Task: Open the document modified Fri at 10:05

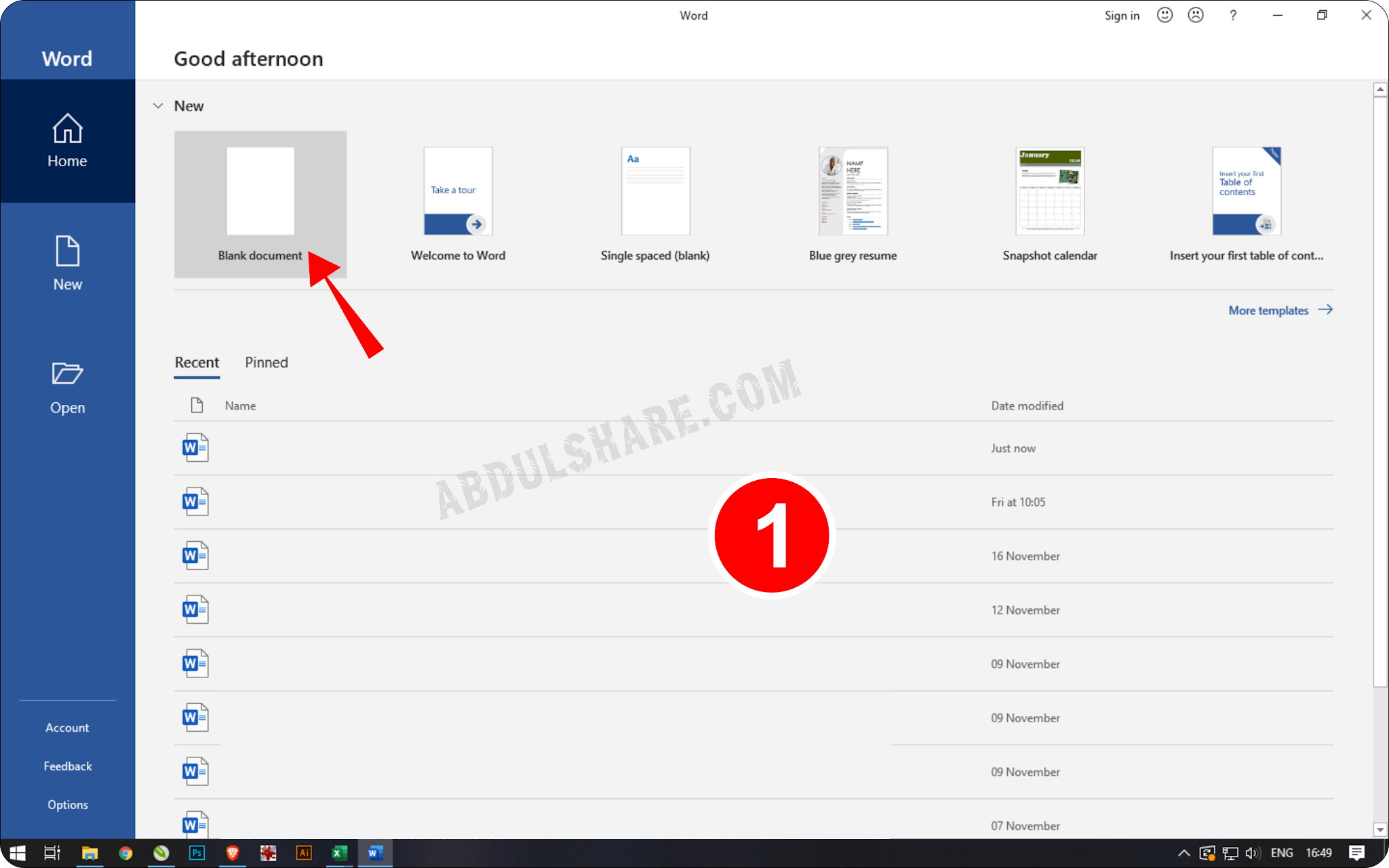Action: click(x=754, y=502)
